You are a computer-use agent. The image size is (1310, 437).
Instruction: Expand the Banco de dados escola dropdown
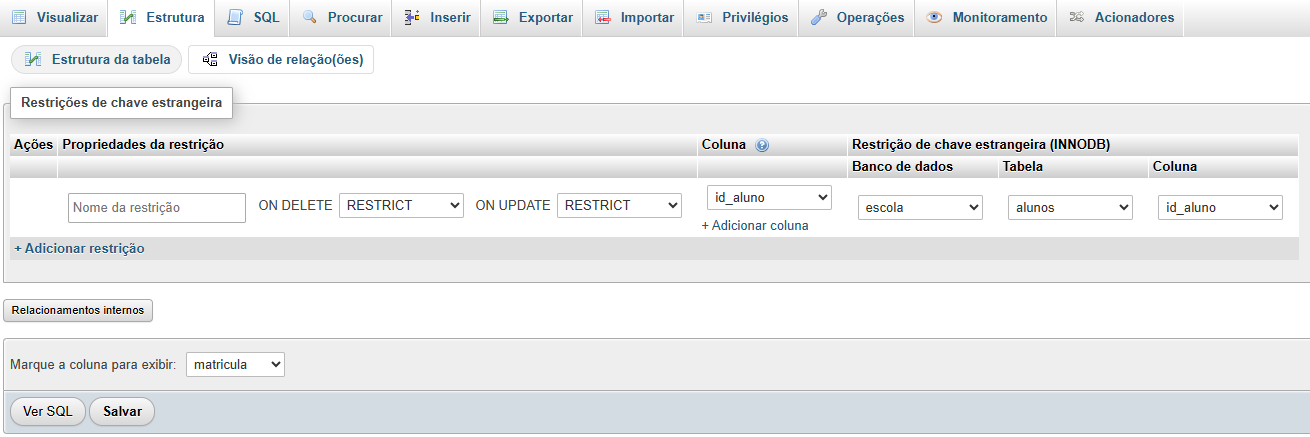(x=920, y=208)
